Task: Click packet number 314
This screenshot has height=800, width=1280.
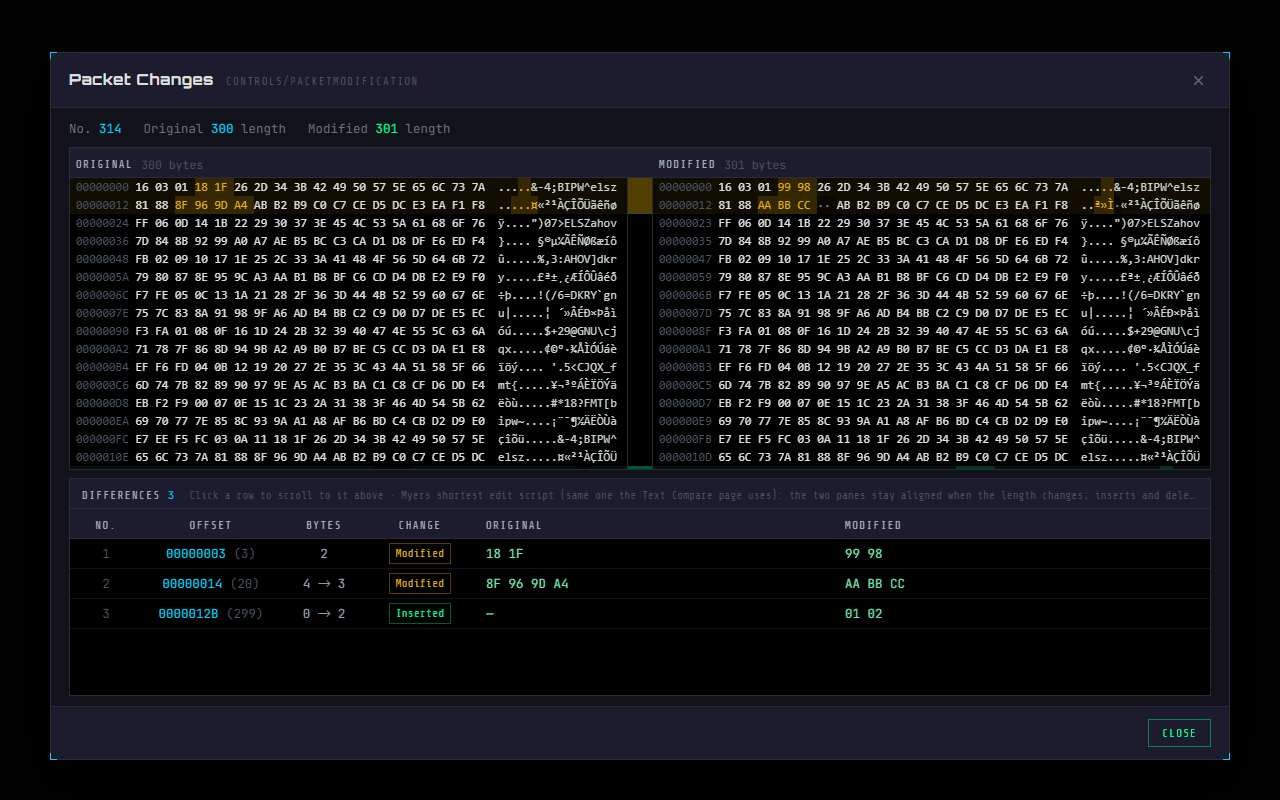Action: 110,129
